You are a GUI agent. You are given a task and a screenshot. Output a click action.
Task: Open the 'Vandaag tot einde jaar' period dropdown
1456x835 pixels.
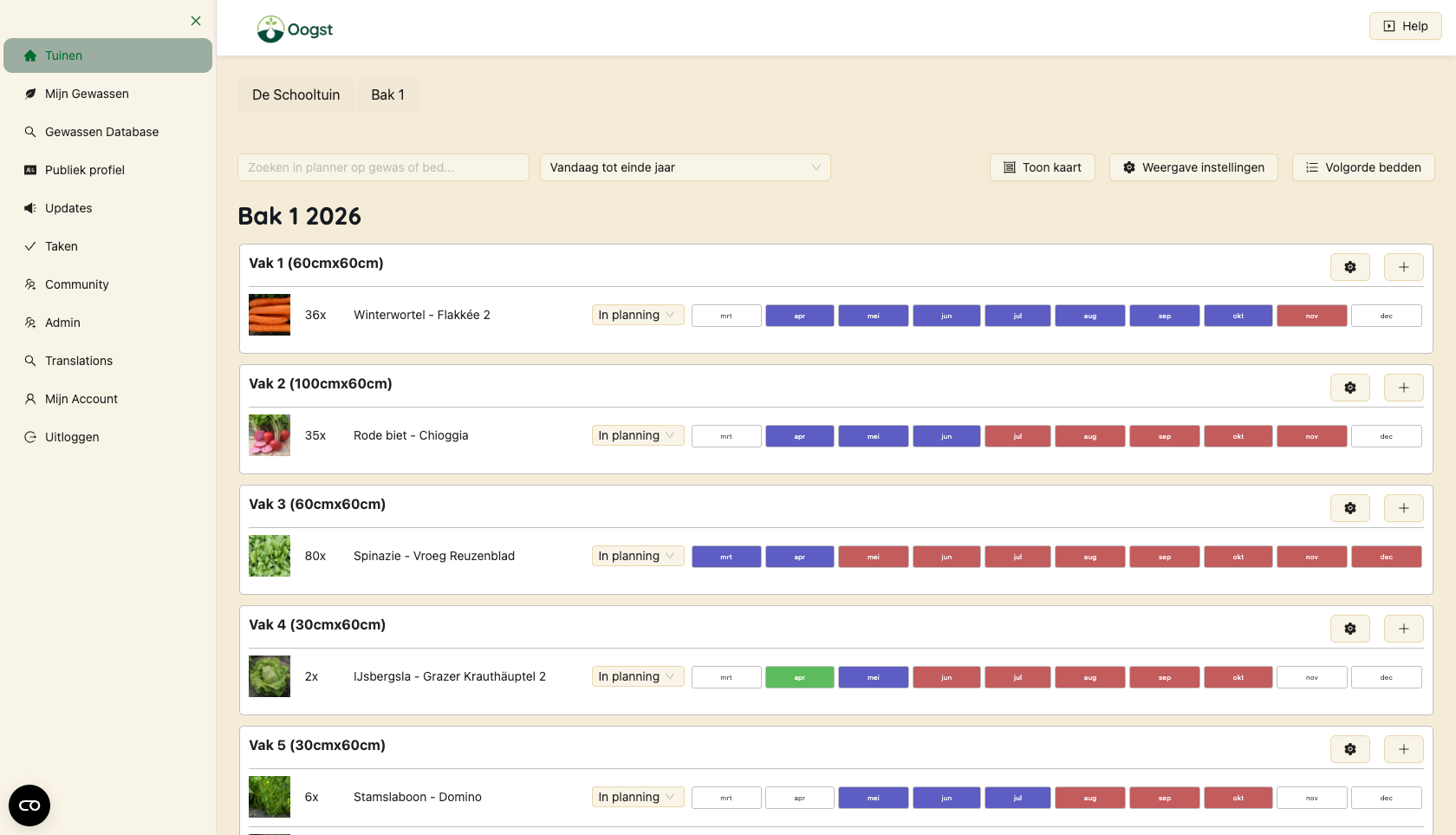pyautogui.click(x=685, y=167)
